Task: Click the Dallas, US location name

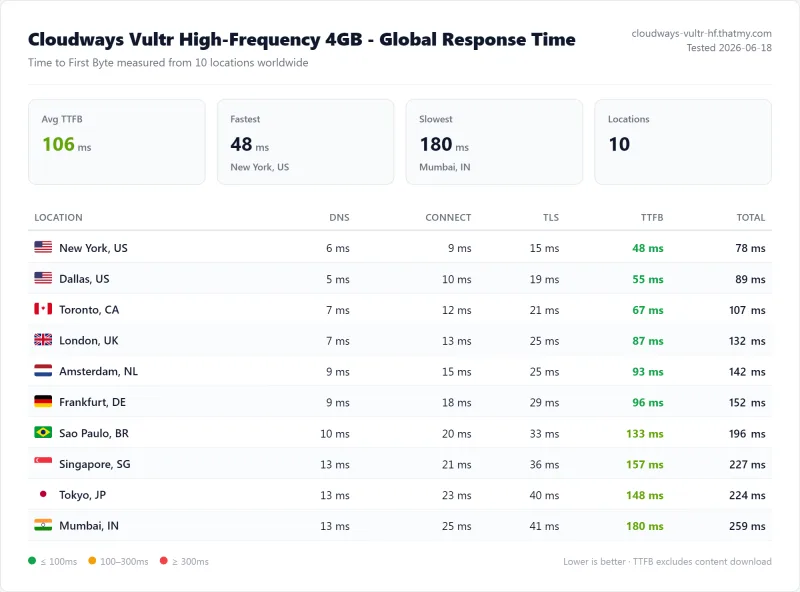Action: pyautogui.click(x=84, y=279)
